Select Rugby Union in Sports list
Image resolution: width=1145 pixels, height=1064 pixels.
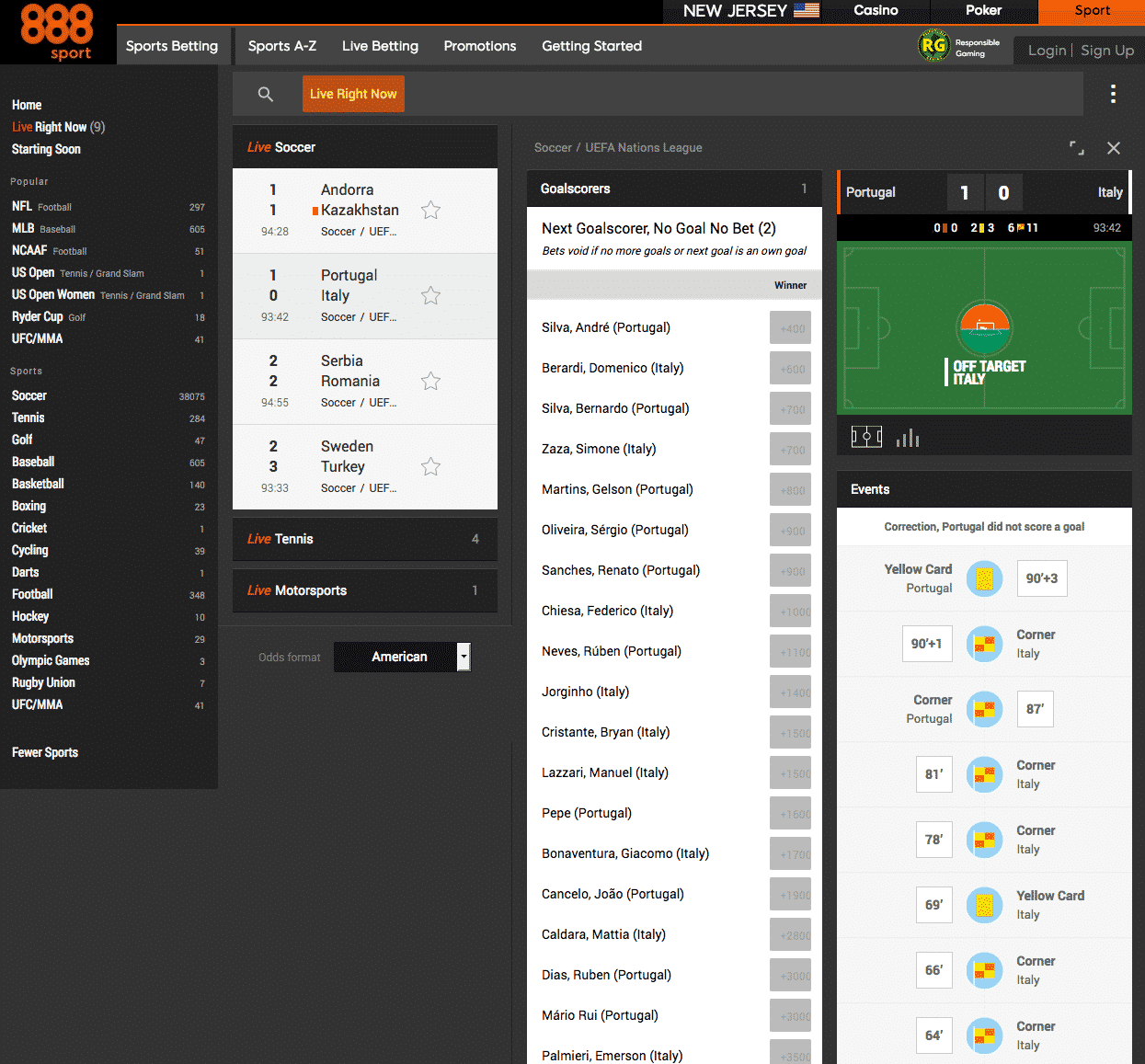click(x=109, y=682)
